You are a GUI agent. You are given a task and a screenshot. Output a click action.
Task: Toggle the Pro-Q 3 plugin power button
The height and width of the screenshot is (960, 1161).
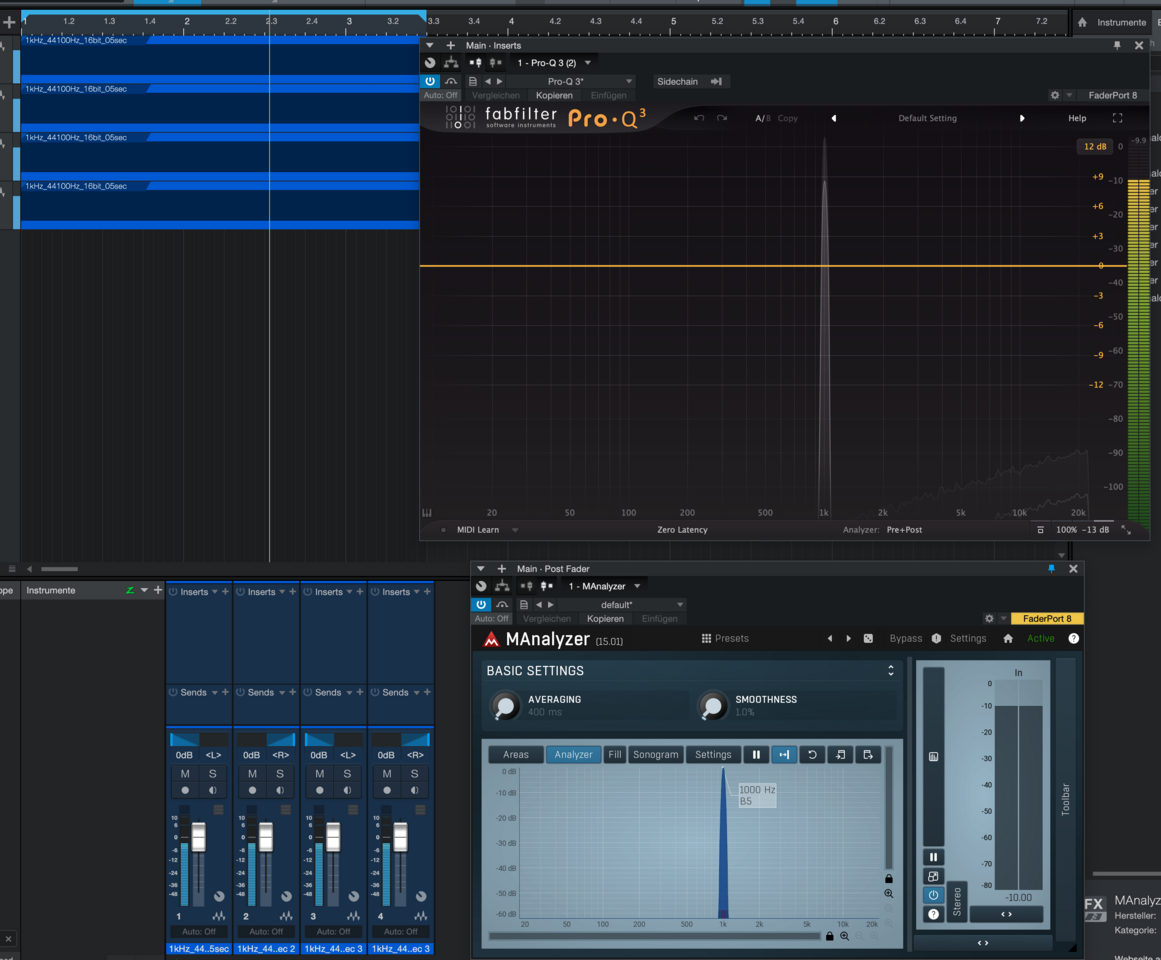(x=430, y=82)
